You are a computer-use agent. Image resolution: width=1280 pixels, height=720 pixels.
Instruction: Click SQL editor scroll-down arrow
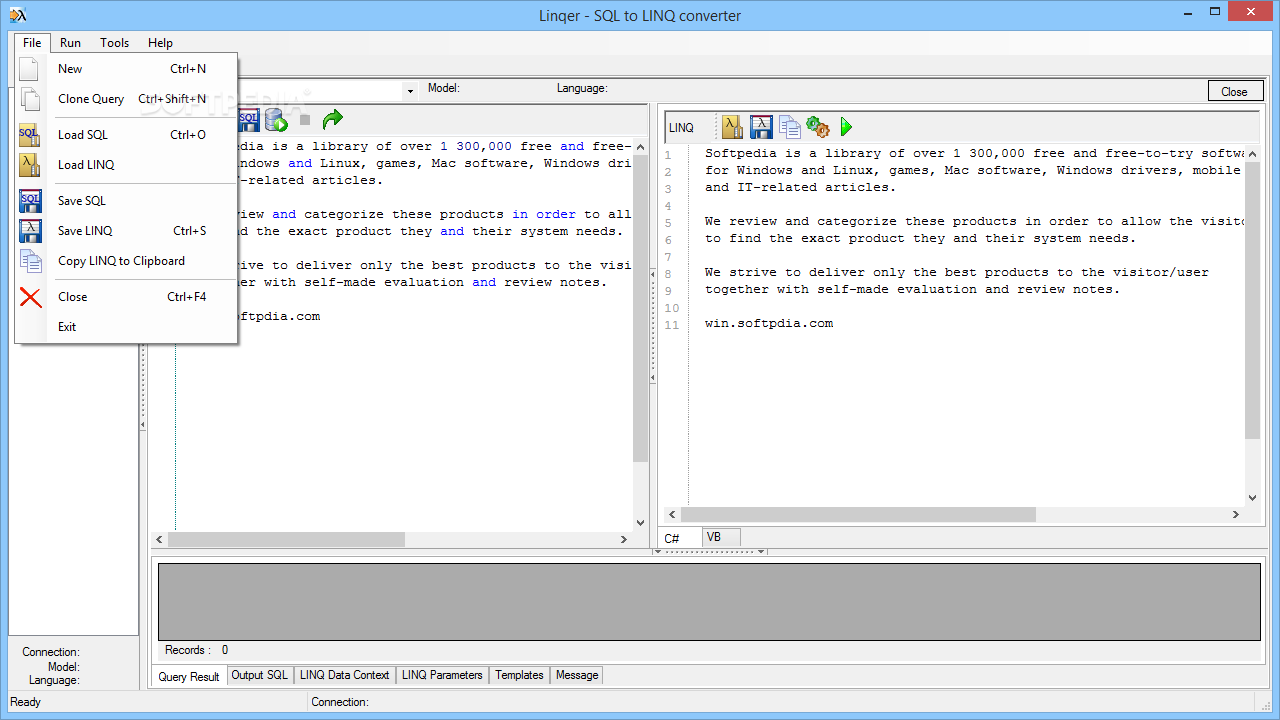(x=641, y=523)
